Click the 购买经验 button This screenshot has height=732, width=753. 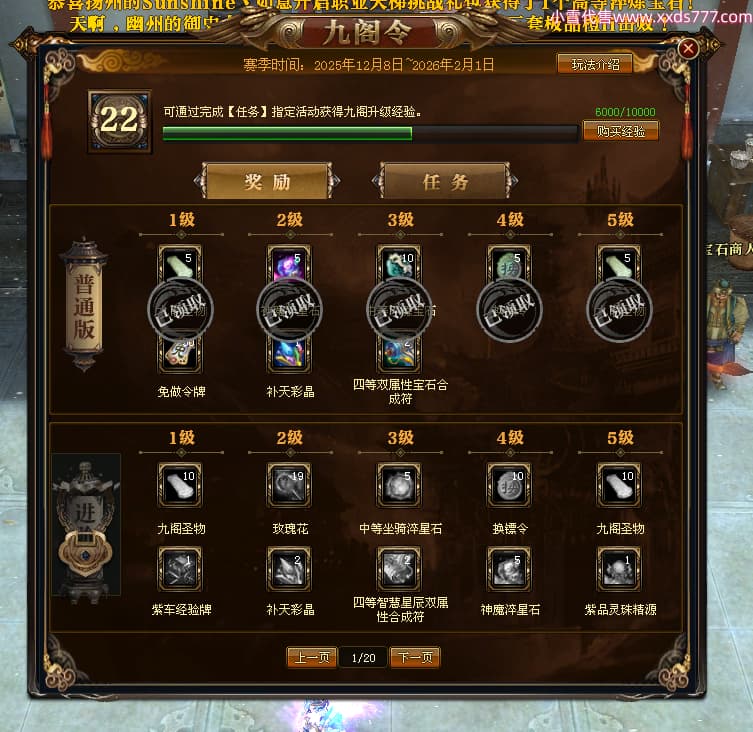[620, 131]
